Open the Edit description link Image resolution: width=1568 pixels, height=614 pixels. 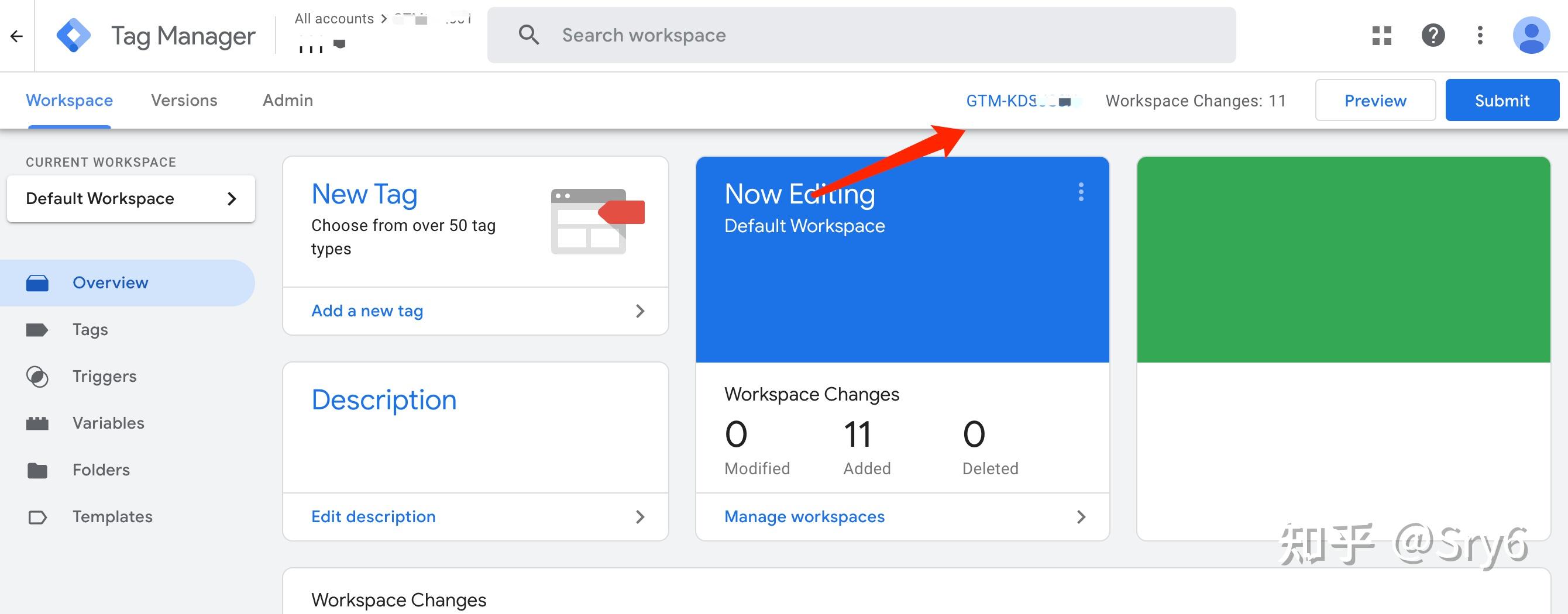(373, 516)
